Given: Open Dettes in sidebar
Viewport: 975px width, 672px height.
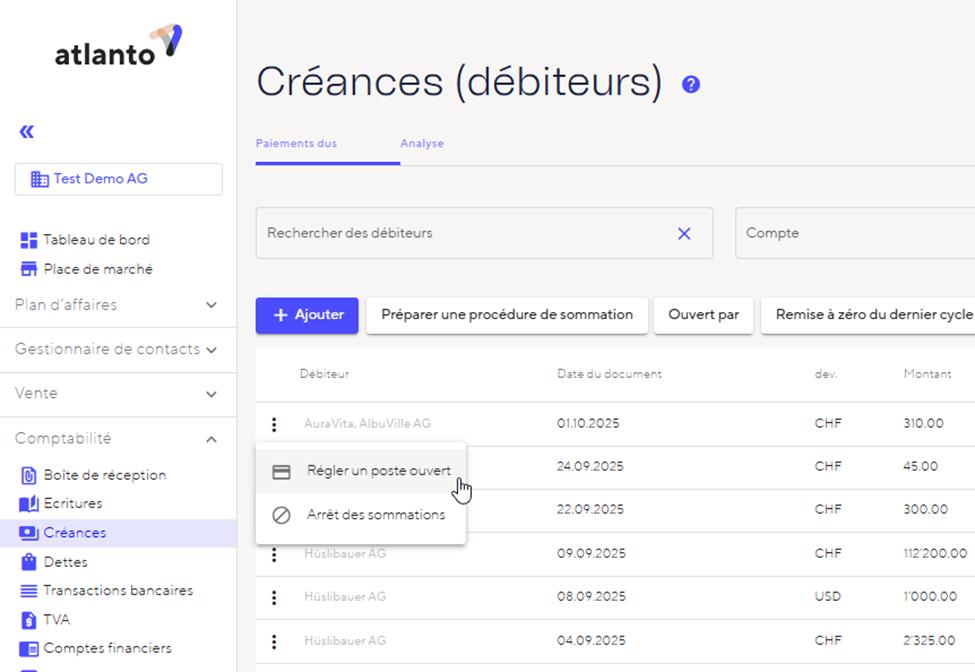Looking at the screenshot, I should tap(65, 562).
